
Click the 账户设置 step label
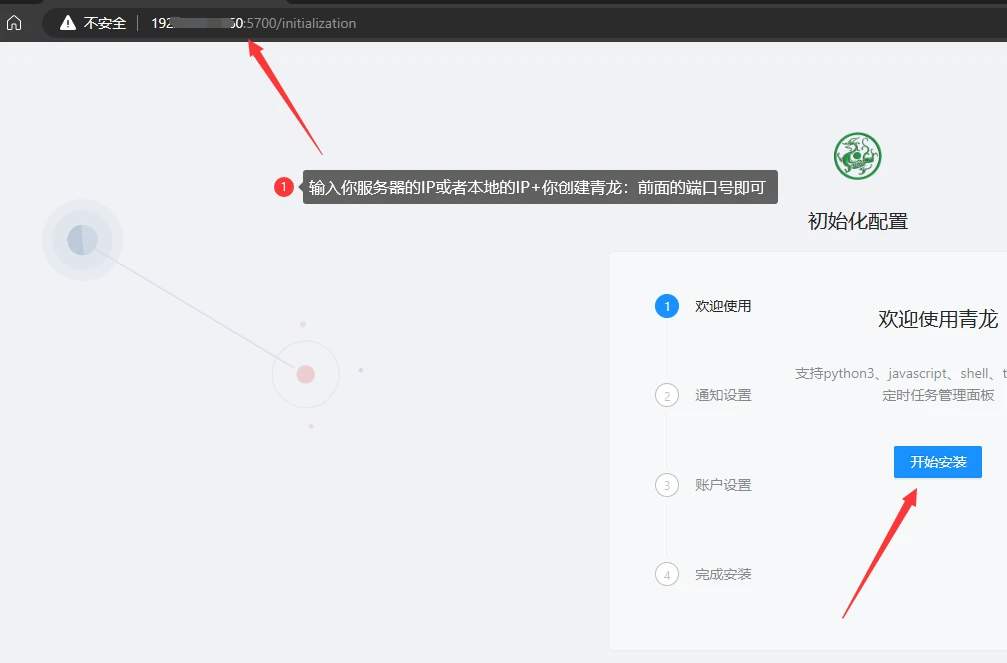coord(723,485)
